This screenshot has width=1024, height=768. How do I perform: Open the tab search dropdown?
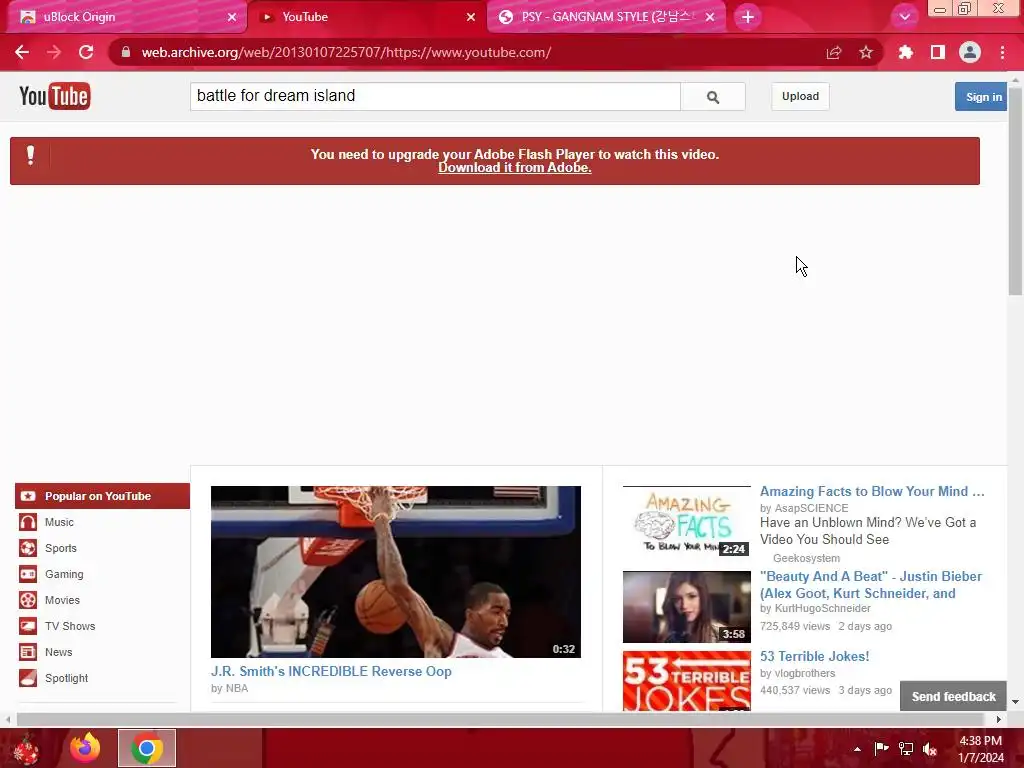pyautogui.click(x=904, y=17)
